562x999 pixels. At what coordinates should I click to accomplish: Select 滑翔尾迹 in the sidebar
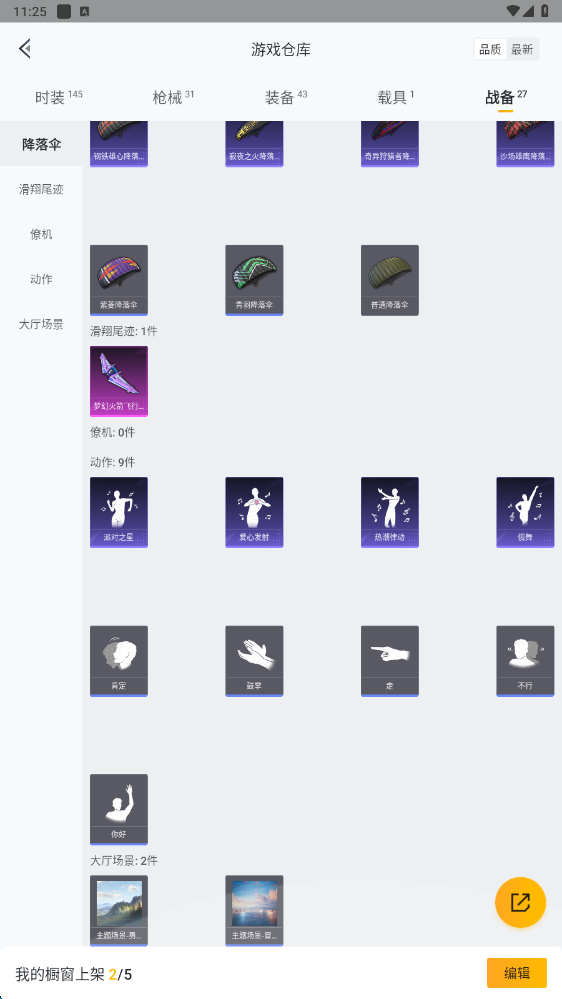pyautogui.click(x=41, y=189)
